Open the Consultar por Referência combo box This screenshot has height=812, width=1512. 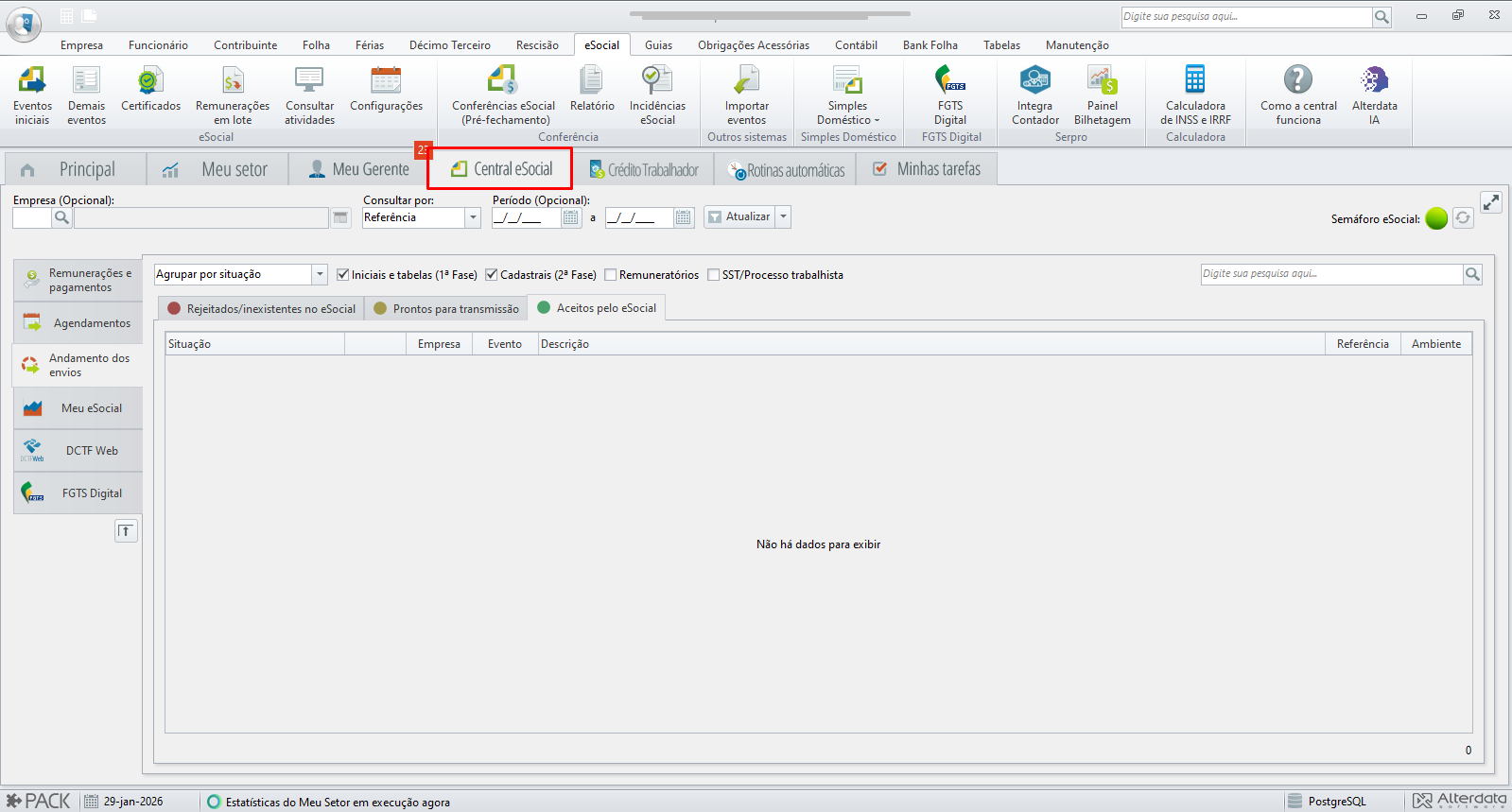pyautogui.click(x=422, y=217)
